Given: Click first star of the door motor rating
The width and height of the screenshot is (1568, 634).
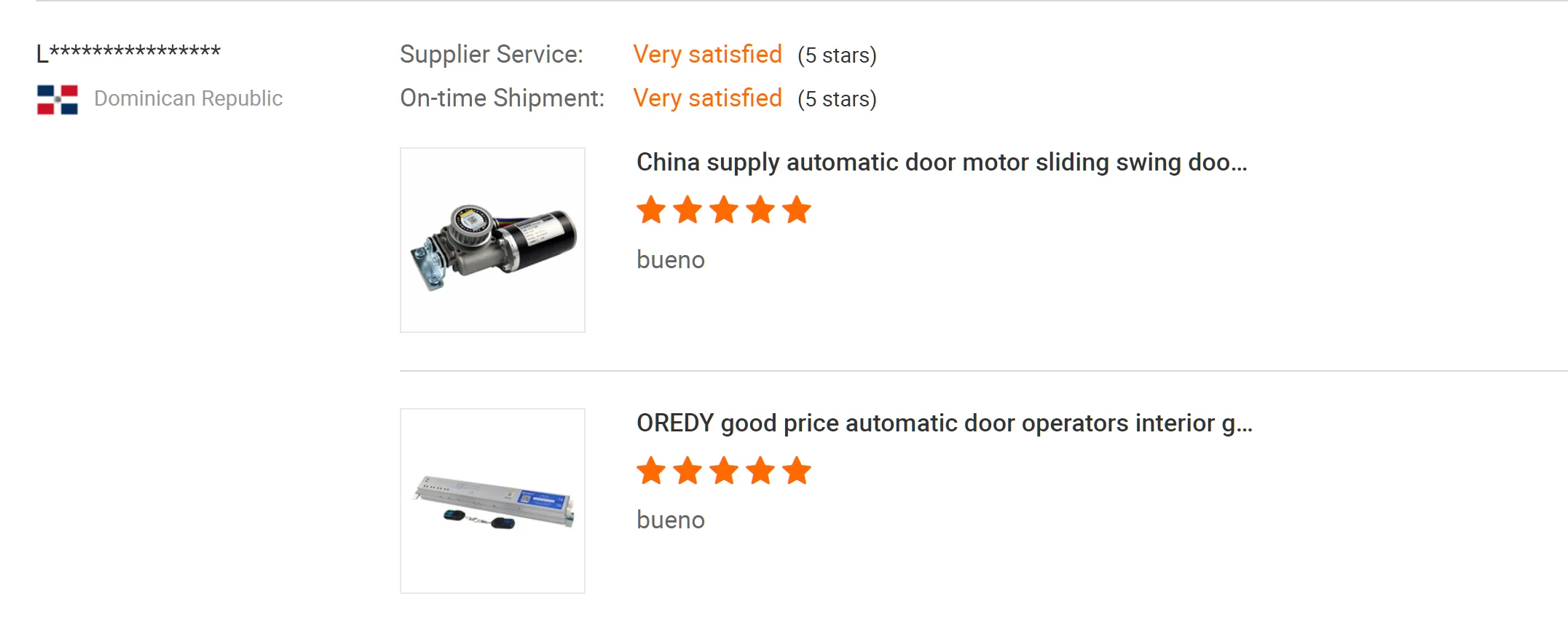Looking at the screenshot, I should click(651, 210).
